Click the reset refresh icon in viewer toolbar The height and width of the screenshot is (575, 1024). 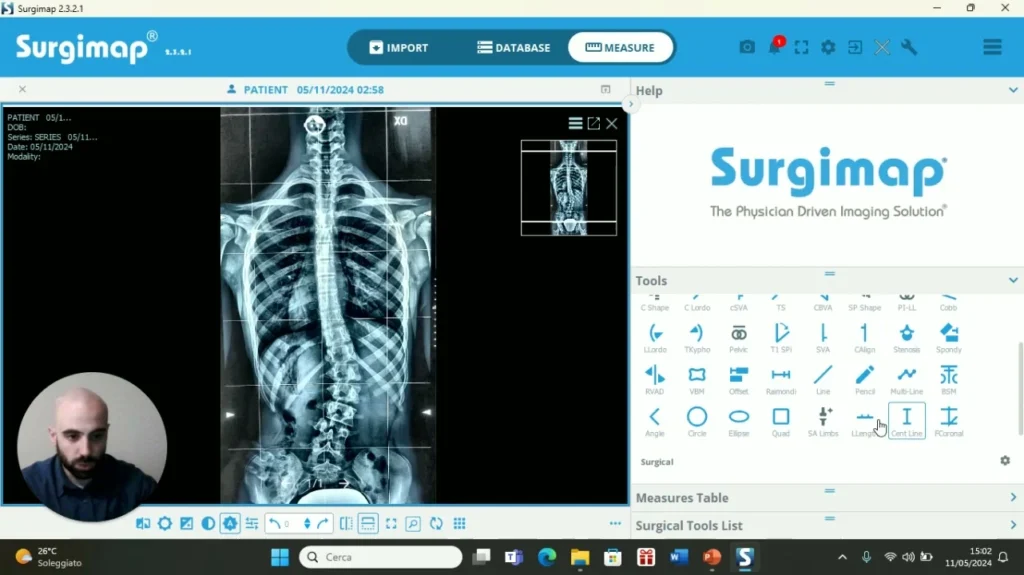(x=436, y=523)
